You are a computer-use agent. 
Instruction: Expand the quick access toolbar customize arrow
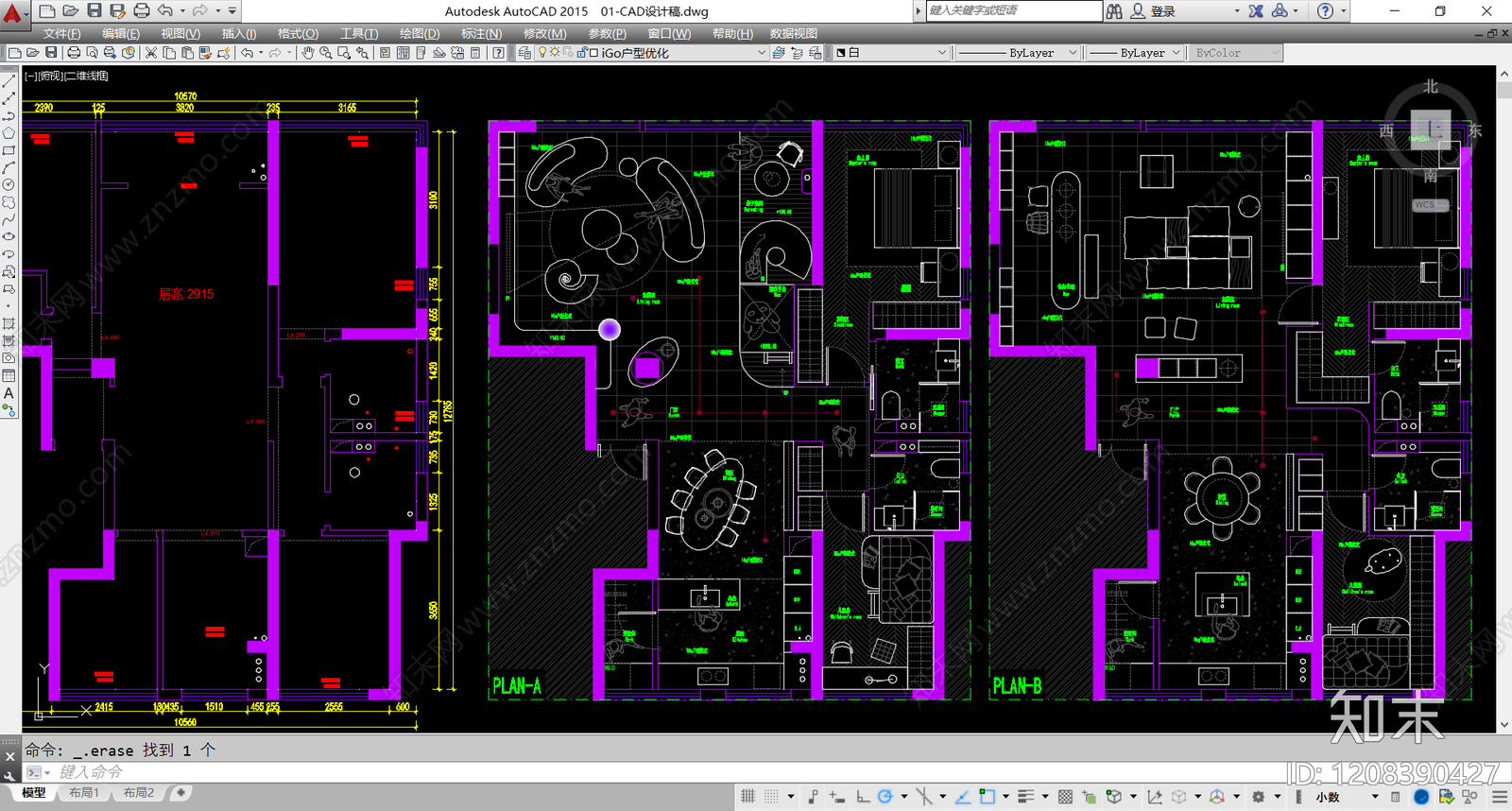coord(232,10)
